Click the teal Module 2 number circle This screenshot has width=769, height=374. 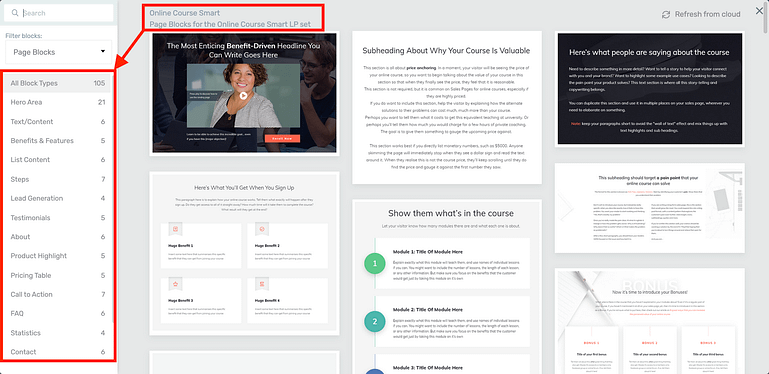click(375, 322)
